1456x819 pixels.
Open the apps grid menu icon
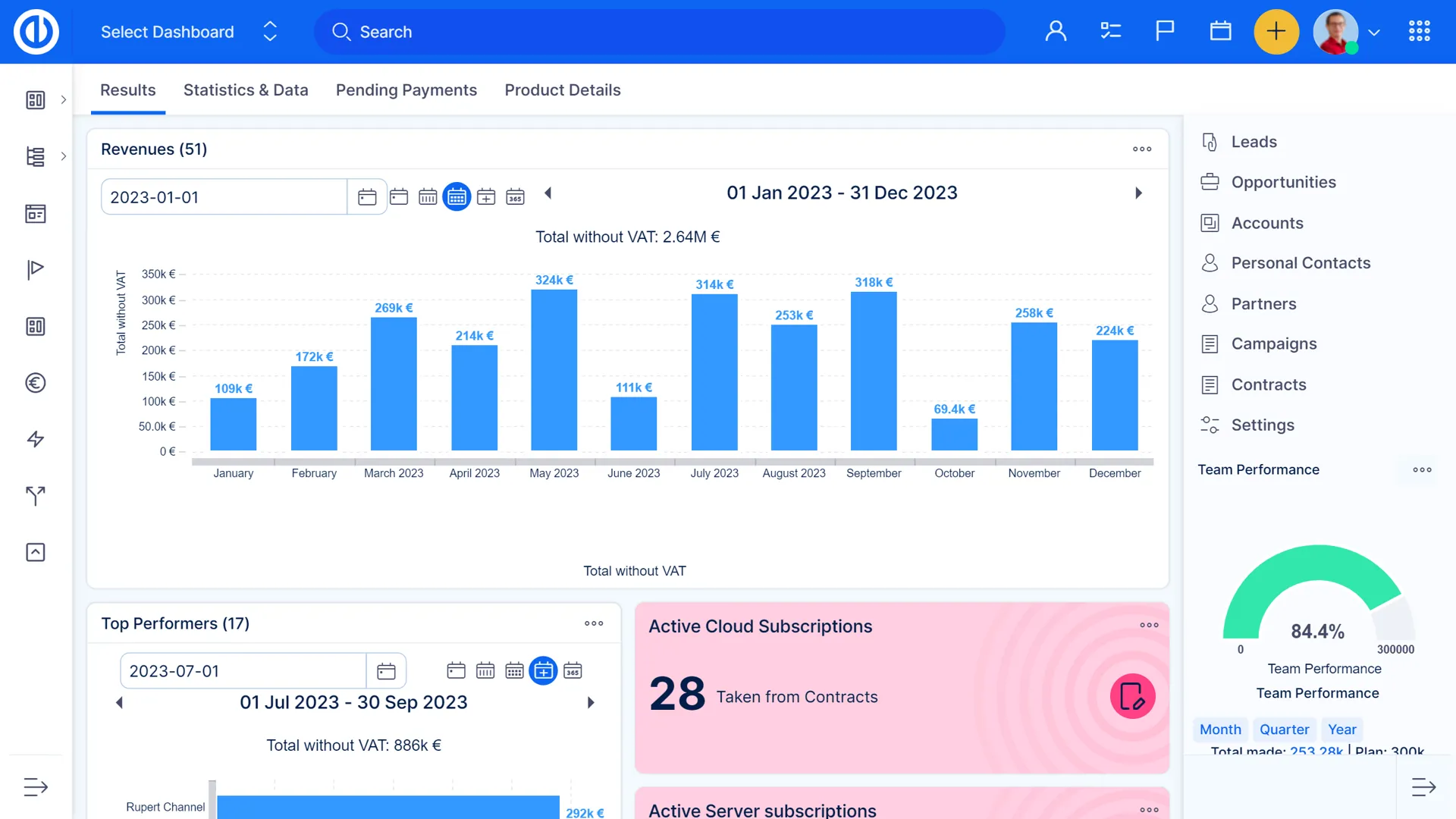[1419, 31]
